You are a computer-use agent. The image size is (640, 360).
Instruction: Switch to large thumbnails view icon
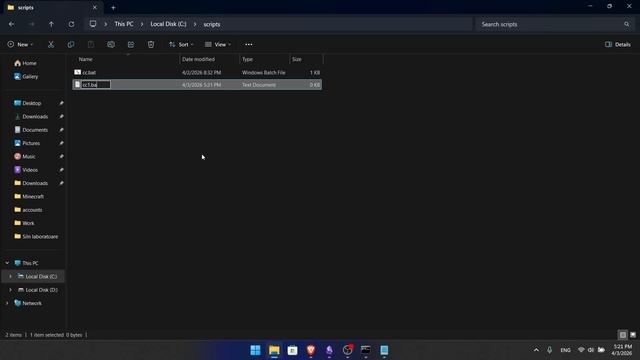tap(633, 335)
